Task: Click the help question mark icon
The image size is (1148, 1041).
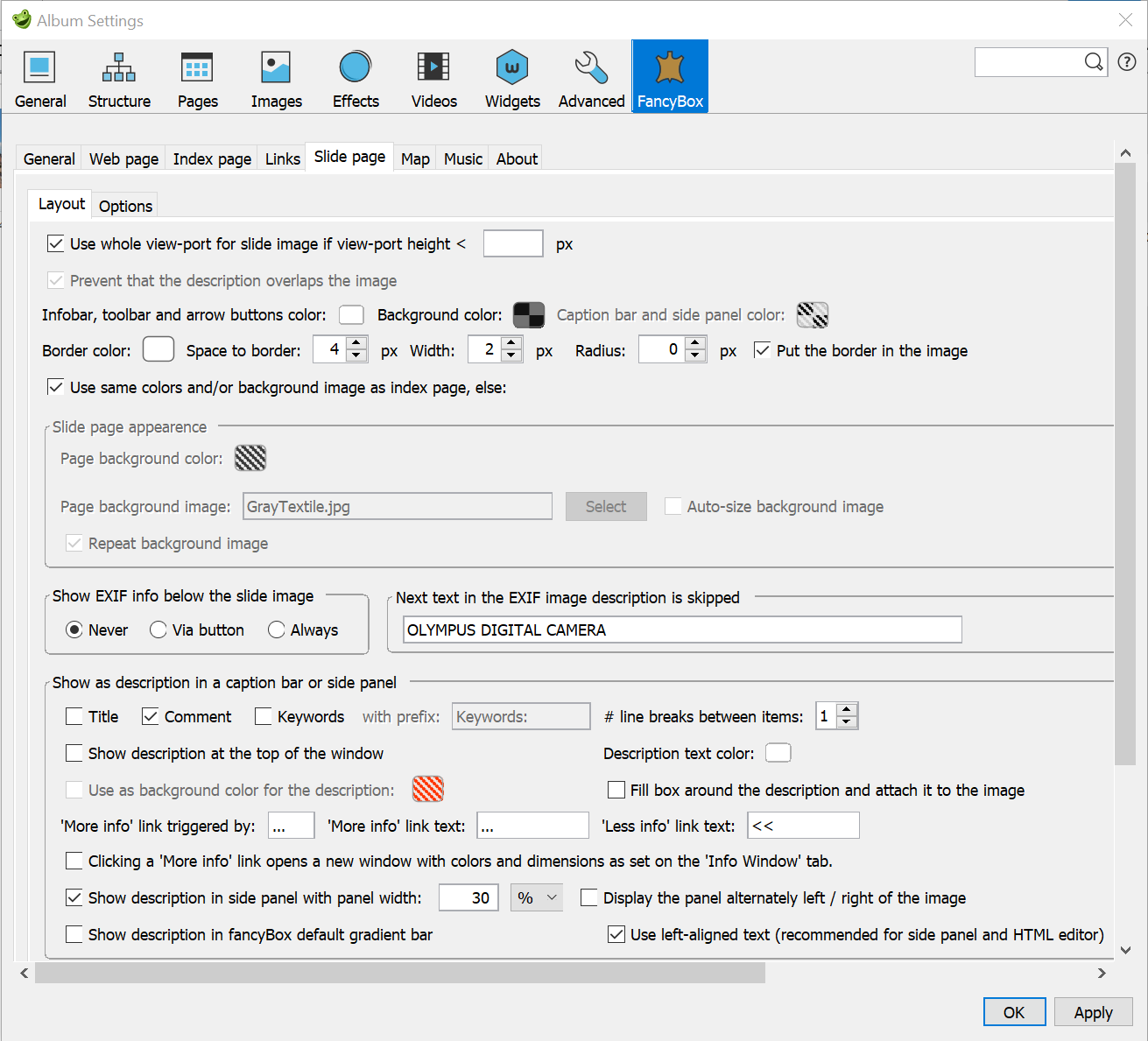Action: pos(1127,62)
